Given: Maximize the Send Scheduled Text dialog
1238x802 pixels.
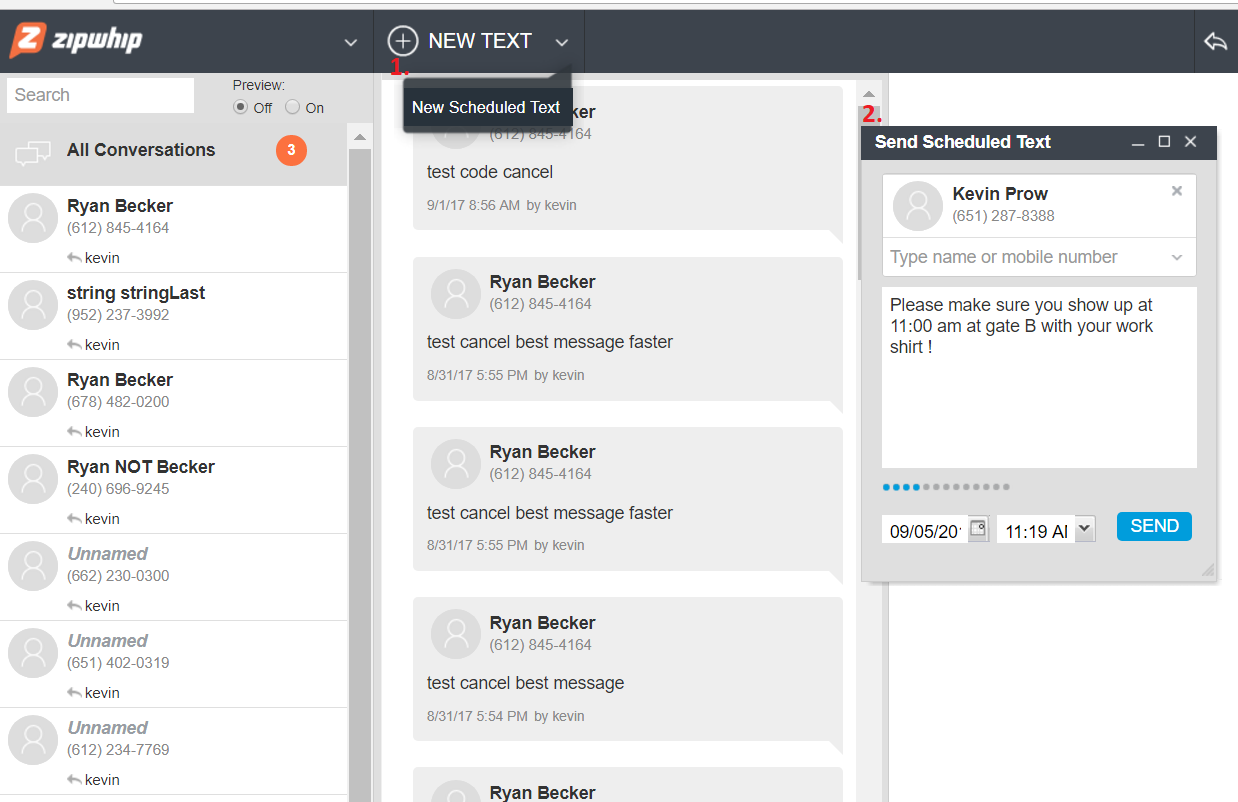Looking at the screenshot, I should click(1164, 142).
